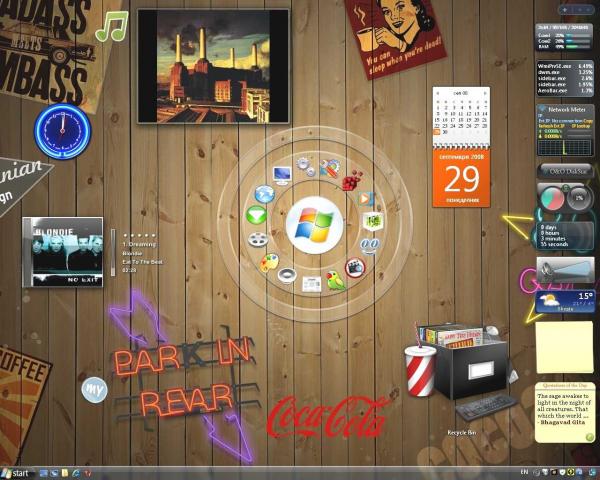This screenshot has height=480, width=600.
Task: Click the RAM usage bar in CPU gadget
Action: coord(577,46)
